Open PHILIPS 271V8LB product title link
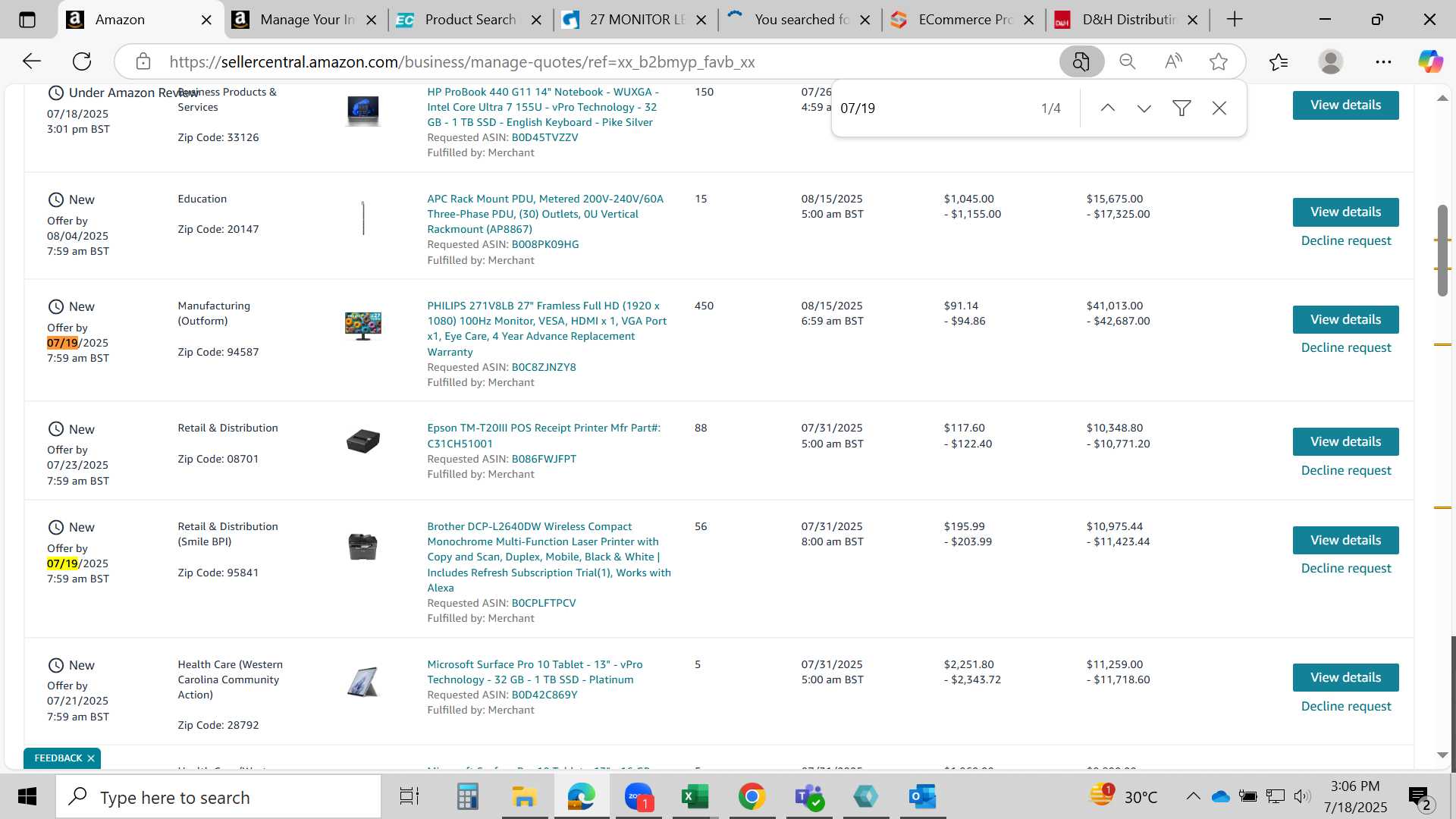This screenshot has height=819, width=1456. coord(547,329)
